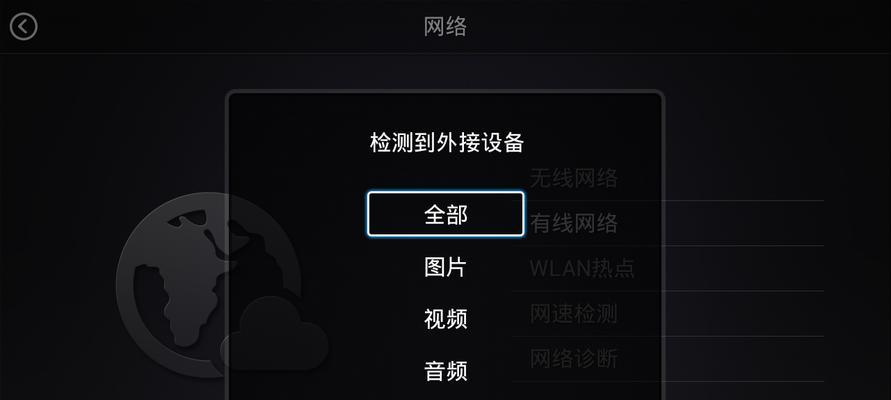Click the back arrow icon
The width and height of the screenshot is (891, 400).
click(x=24, y=27)
